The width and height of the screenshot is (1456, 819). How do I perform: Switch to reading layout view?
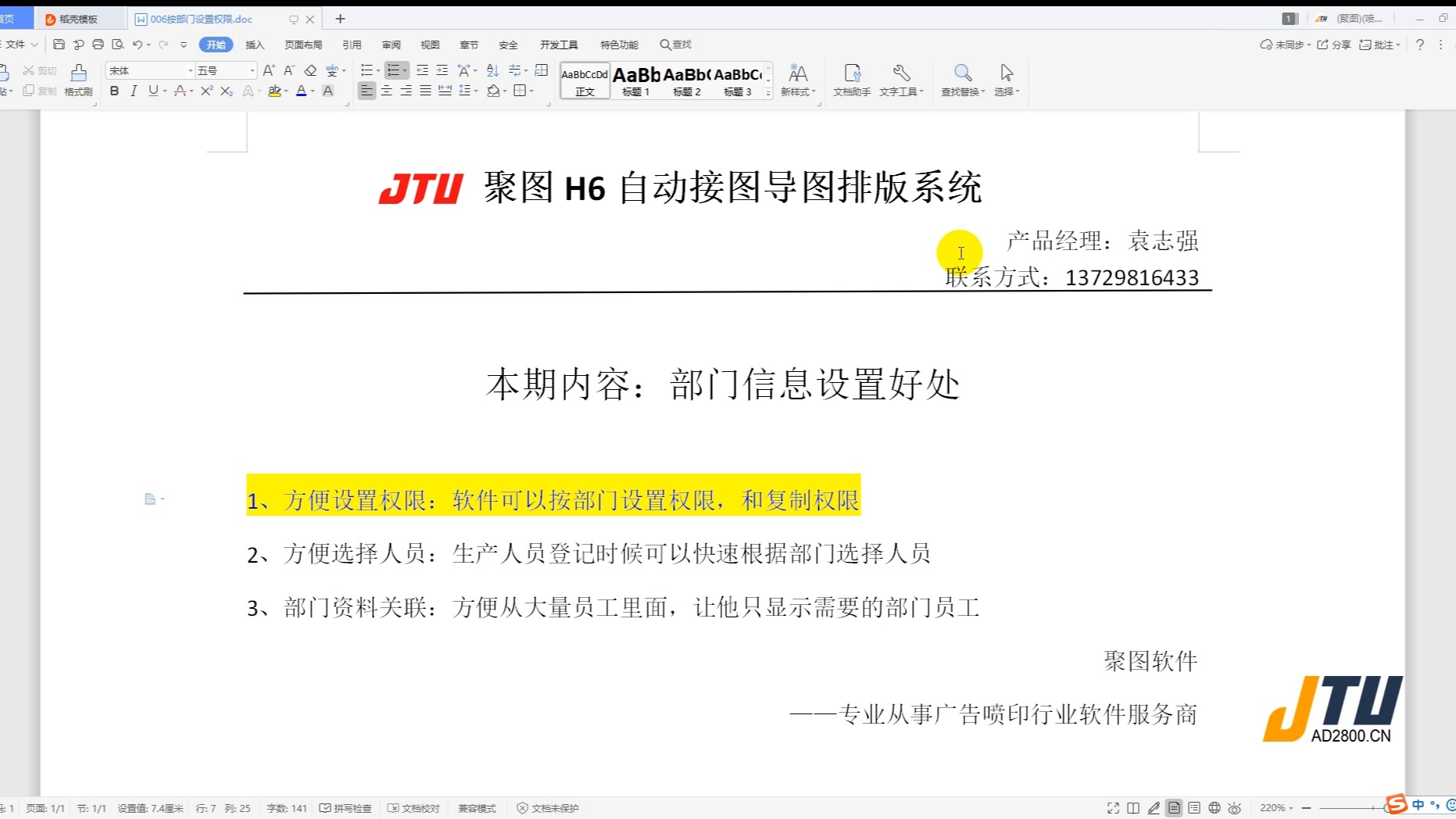[x=1133, y=808]
